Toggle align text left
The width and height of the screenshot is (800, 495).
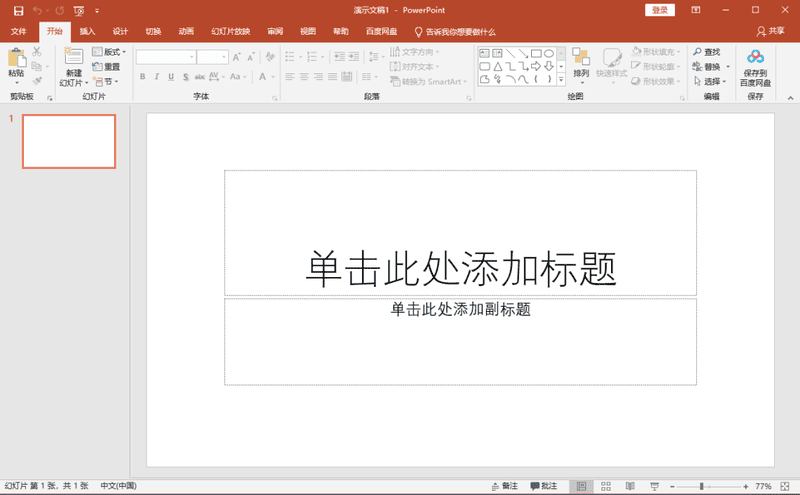point(290,77)
